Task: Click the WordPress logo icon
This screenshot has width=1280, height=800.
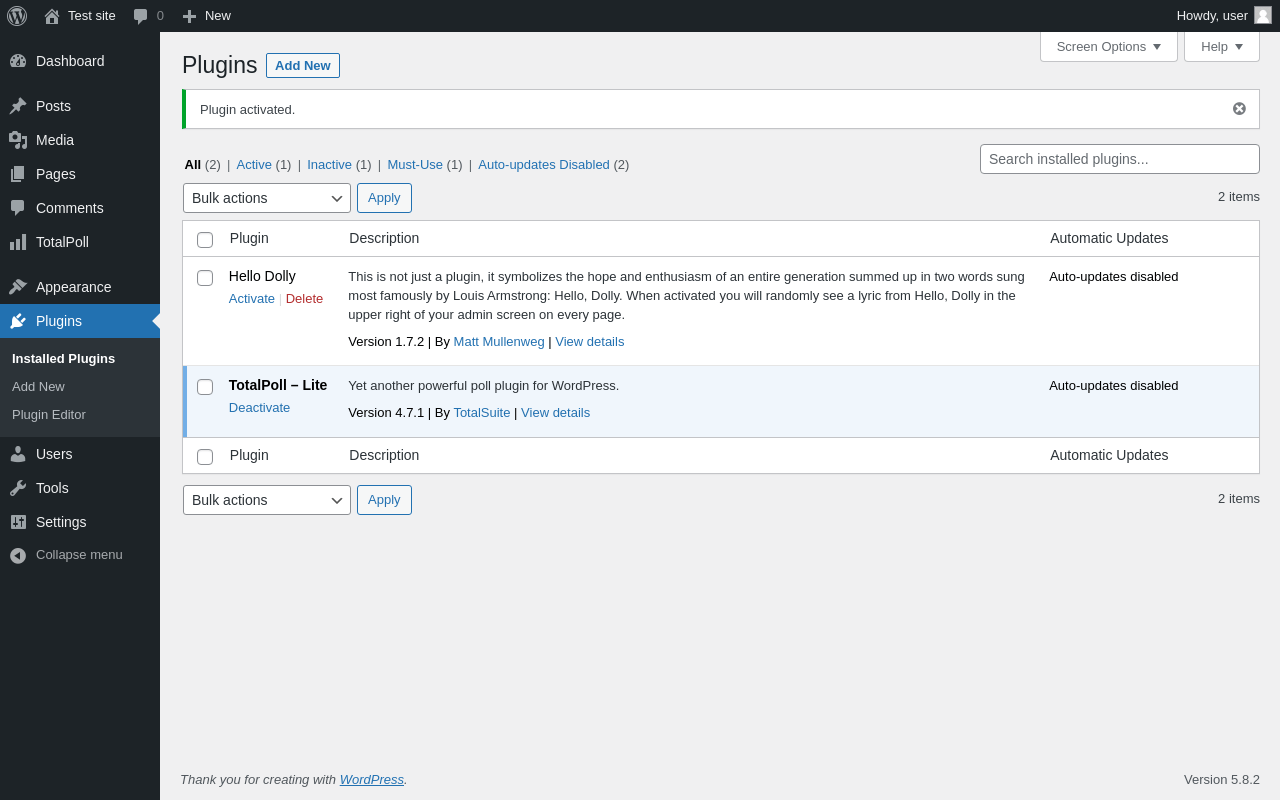Action: coord(17,16)
